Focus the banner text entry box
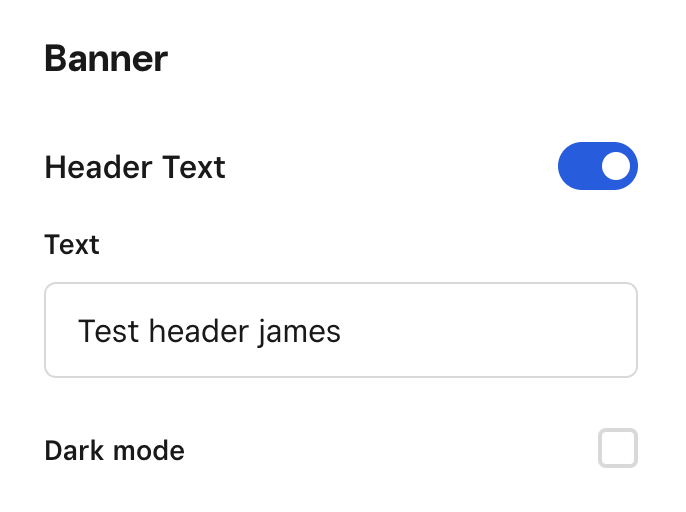Screen dimensions: 686x512 (x=341, y=330)
